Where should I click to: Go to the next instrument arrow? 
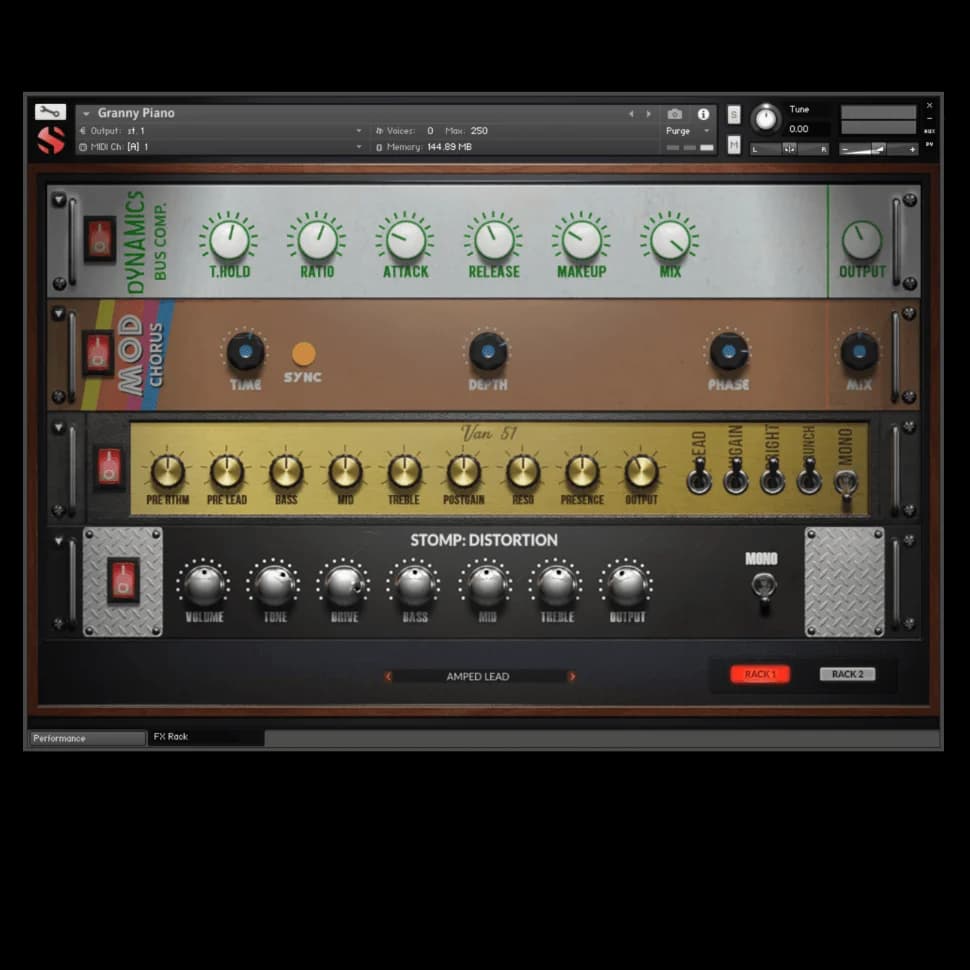click(648, 114)
